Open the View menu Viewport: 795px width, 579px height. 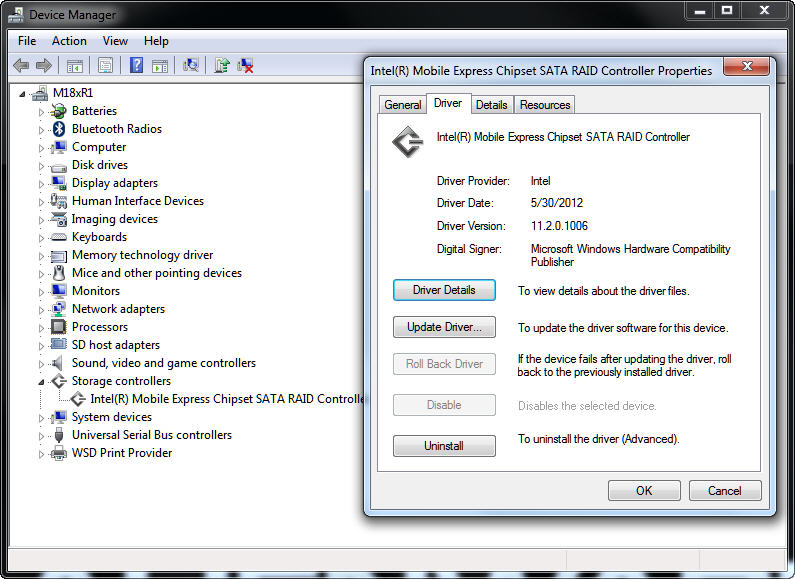[x=115, y=41]
